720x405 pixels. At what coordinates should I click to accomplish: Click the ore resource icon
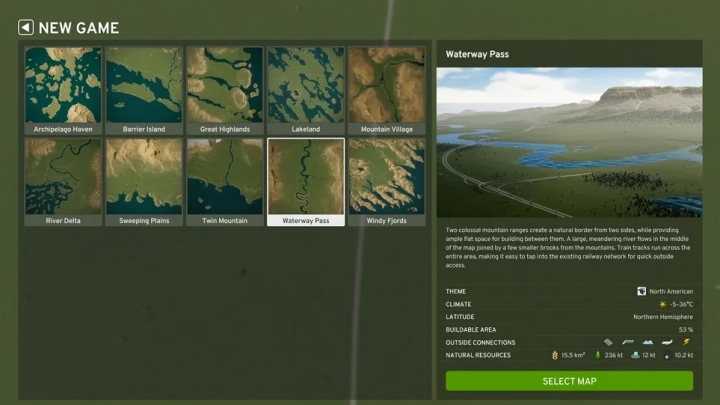635,355
